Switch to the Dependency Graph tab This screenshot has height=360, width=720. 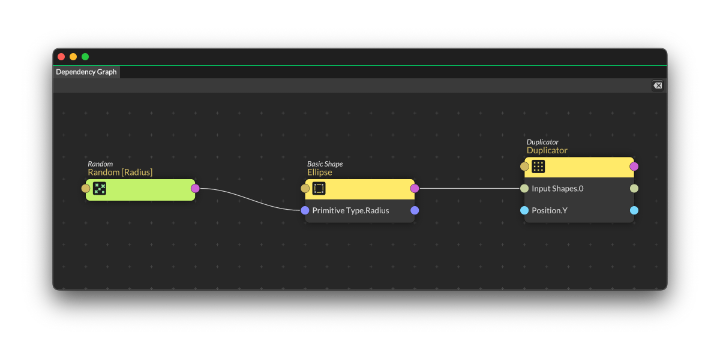86,72
